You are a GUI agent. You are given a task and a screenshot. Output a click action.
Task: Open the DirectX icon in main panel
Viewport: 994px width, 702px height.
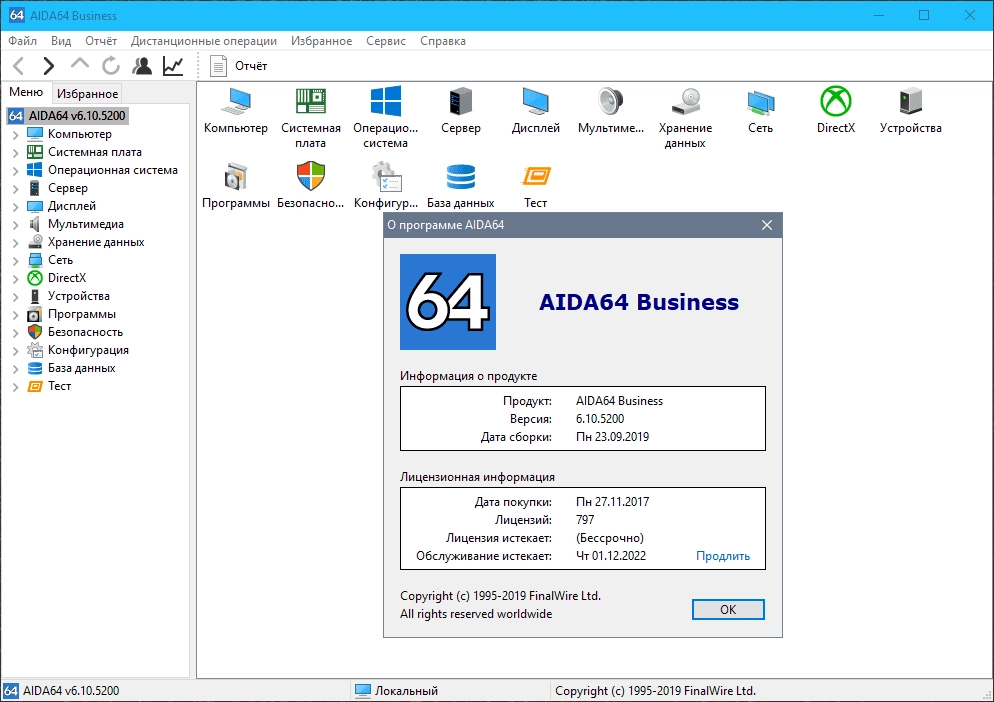(x=836, y=101)
